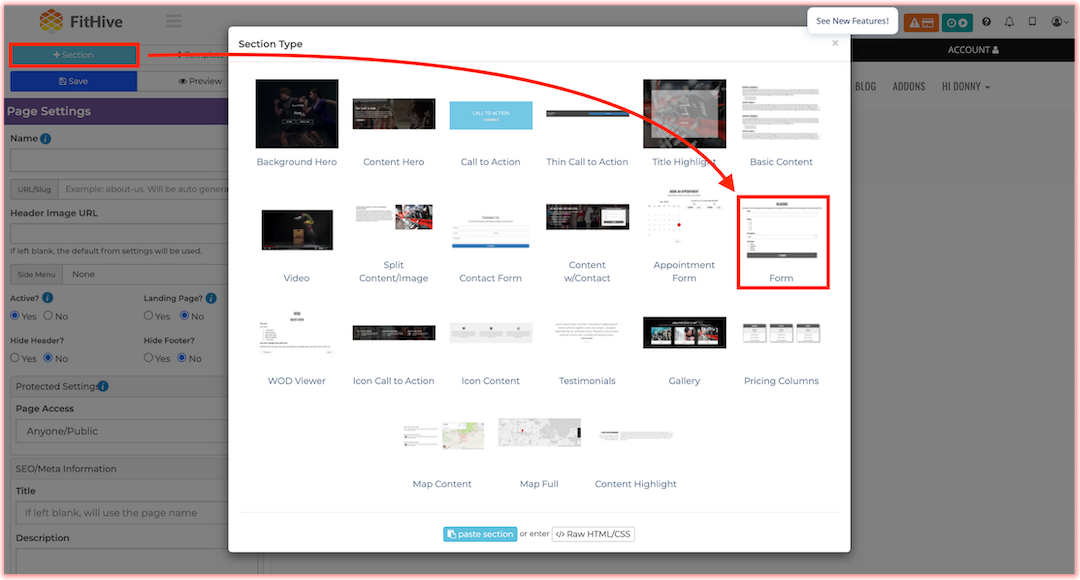Open the page Preview
1080x580 pixels.
200,81
